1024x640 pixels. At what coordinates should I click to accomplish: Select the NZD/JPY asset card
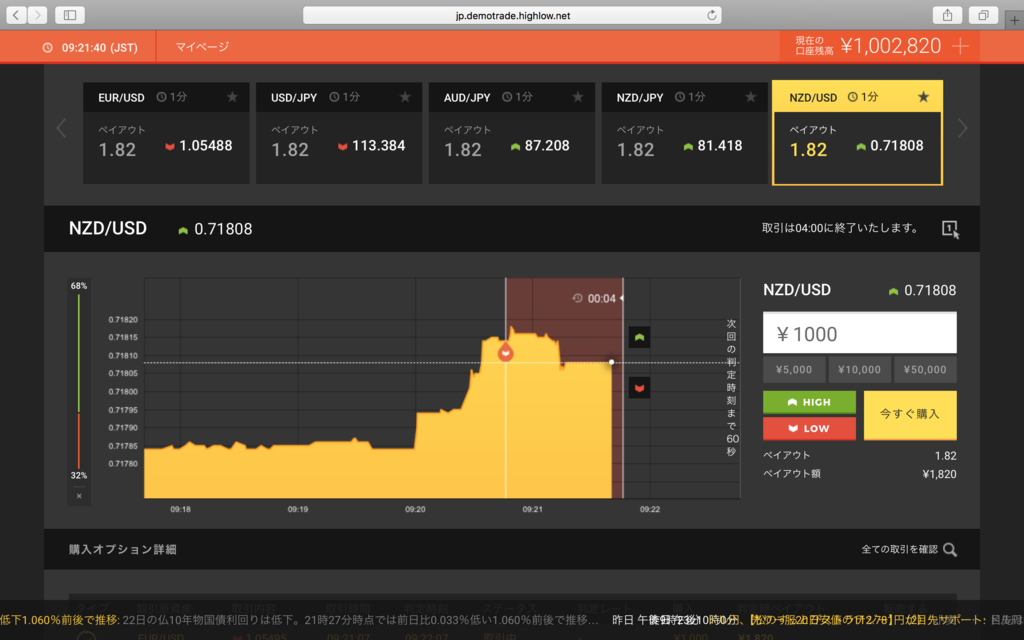click(x=684, y=133)
